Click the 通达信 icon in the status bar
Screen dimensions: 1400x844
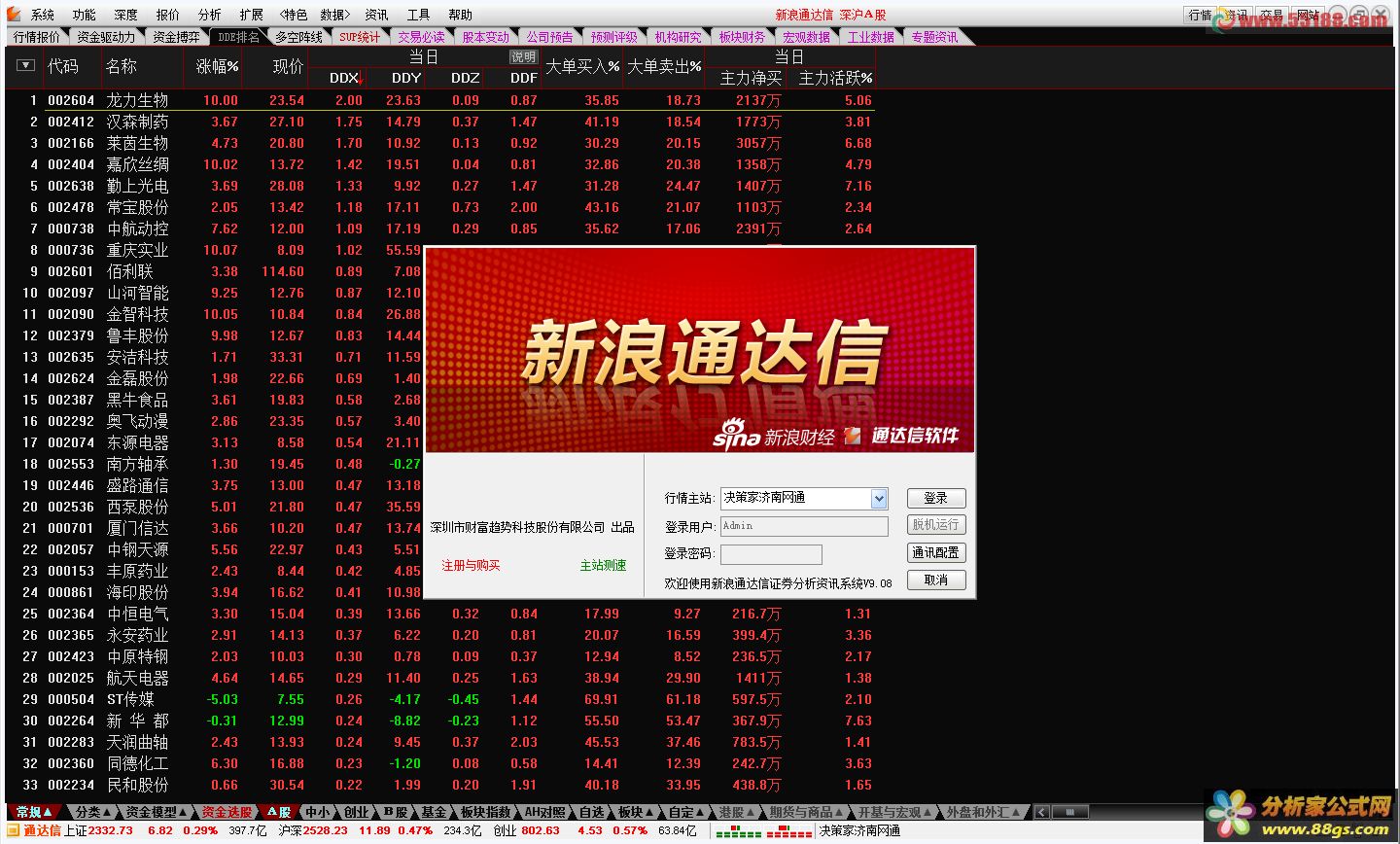[x=15, y=831]
